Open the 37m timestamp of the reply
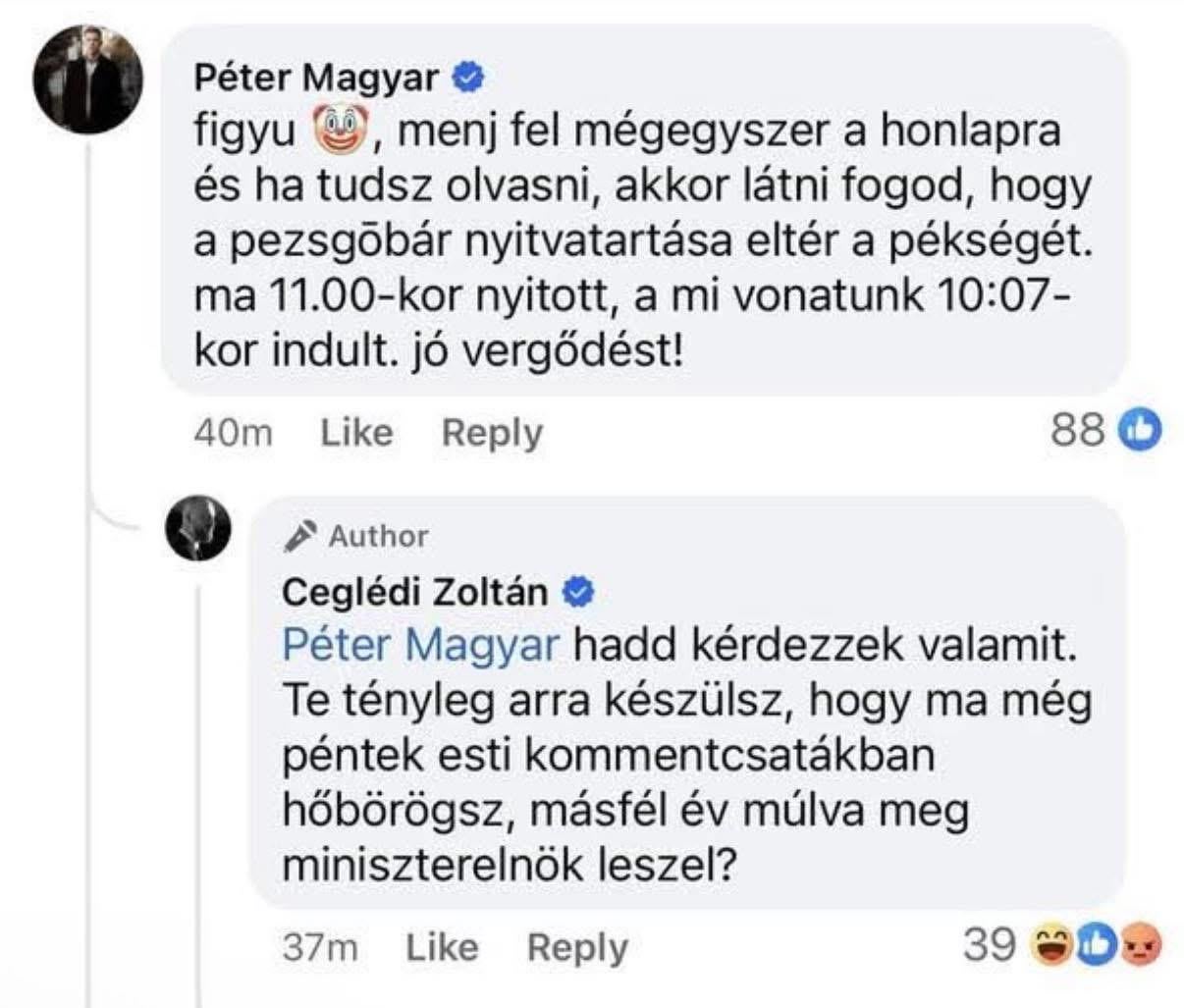Image resolution: width=1184 pixels, height=1008 pixels. [x=319, y=947]
